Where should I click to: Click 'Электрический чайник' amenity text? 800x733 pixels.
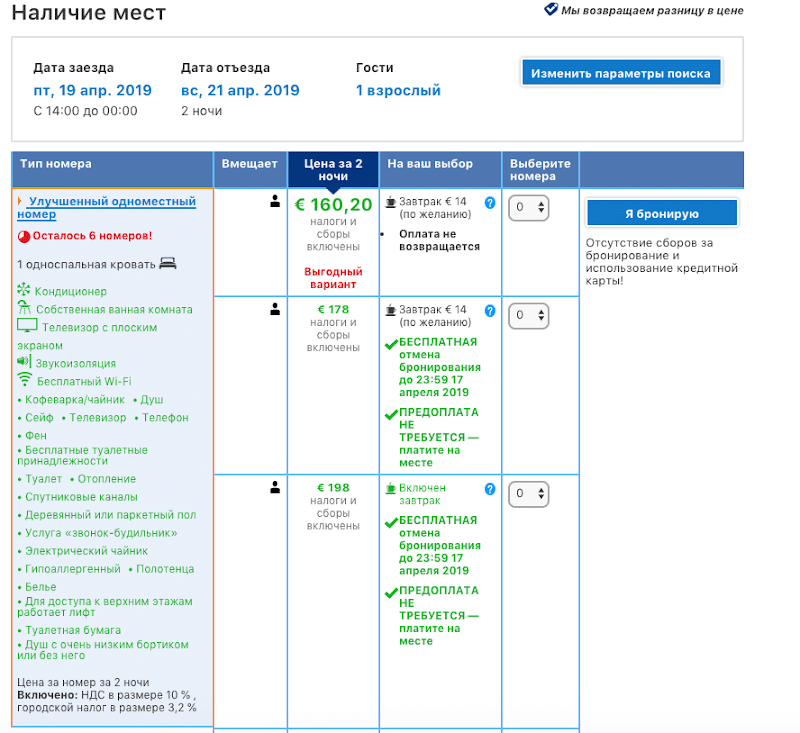[x=87, y=551]
